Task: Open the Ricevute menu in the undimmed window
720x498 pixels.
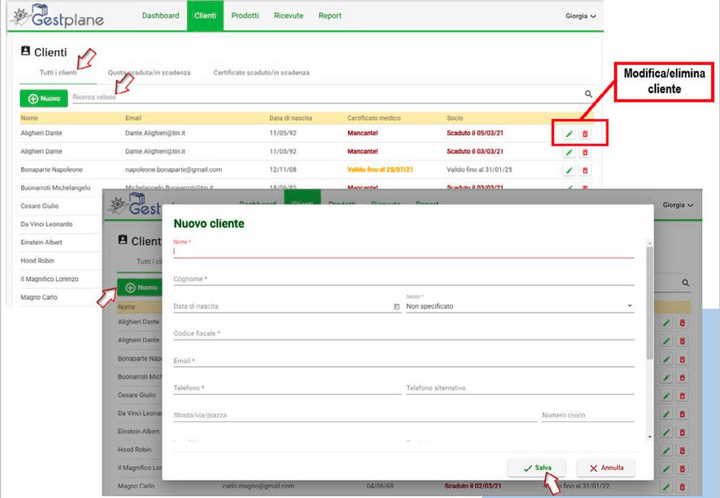Action: click(288, 16)
